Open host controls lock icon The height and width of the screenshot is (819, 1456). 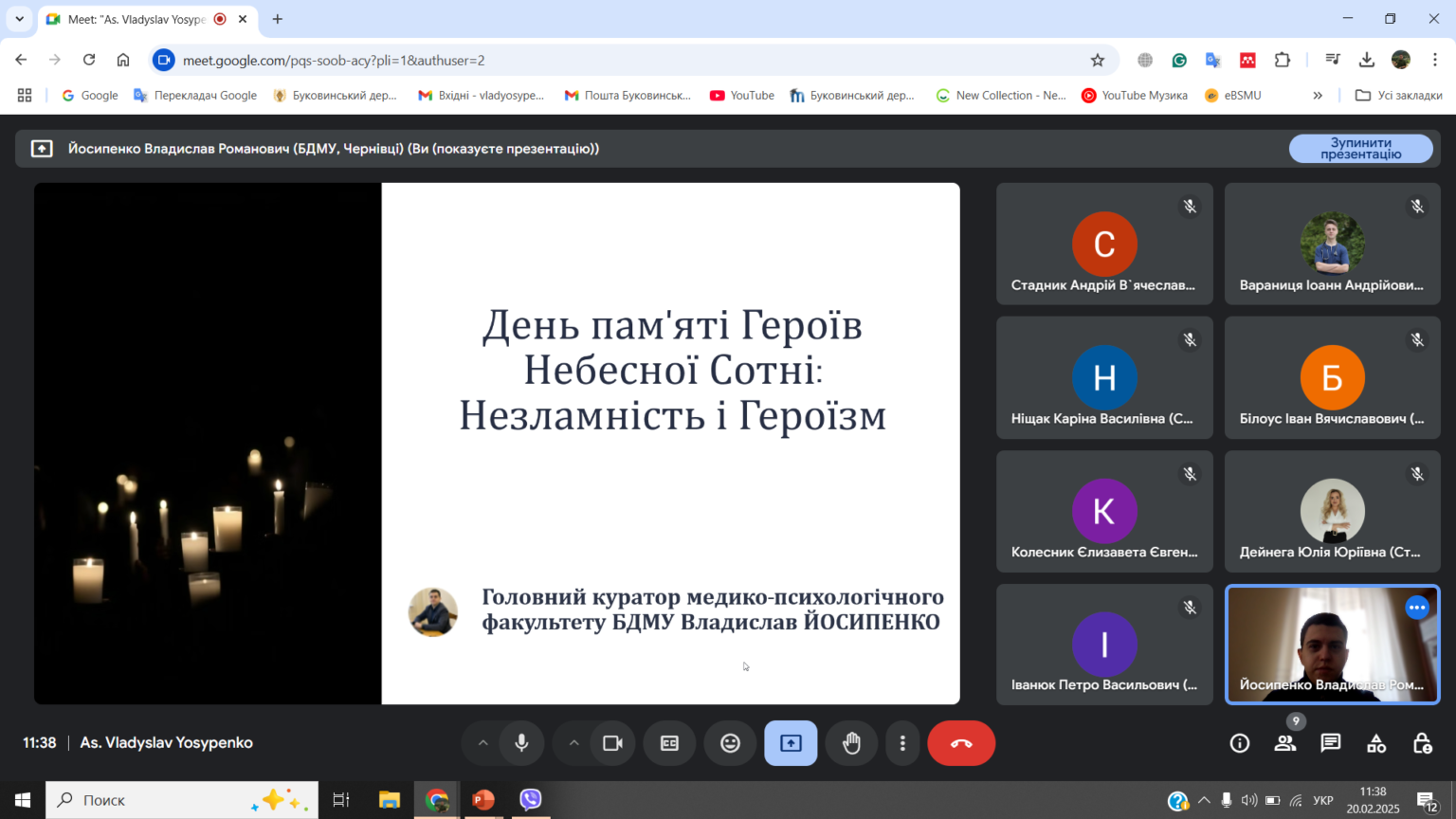point(1422,743)
